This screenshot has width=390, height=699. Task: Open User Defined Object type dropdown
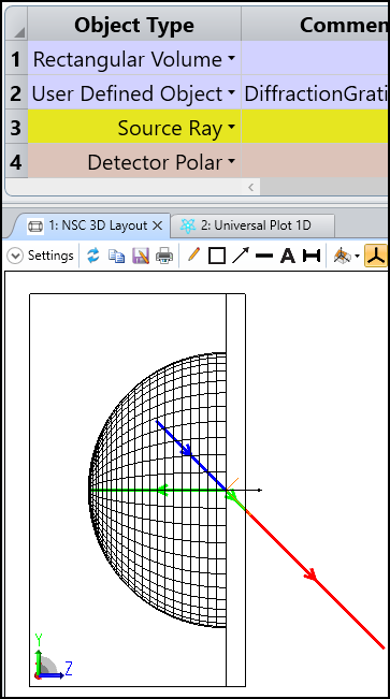231,93
